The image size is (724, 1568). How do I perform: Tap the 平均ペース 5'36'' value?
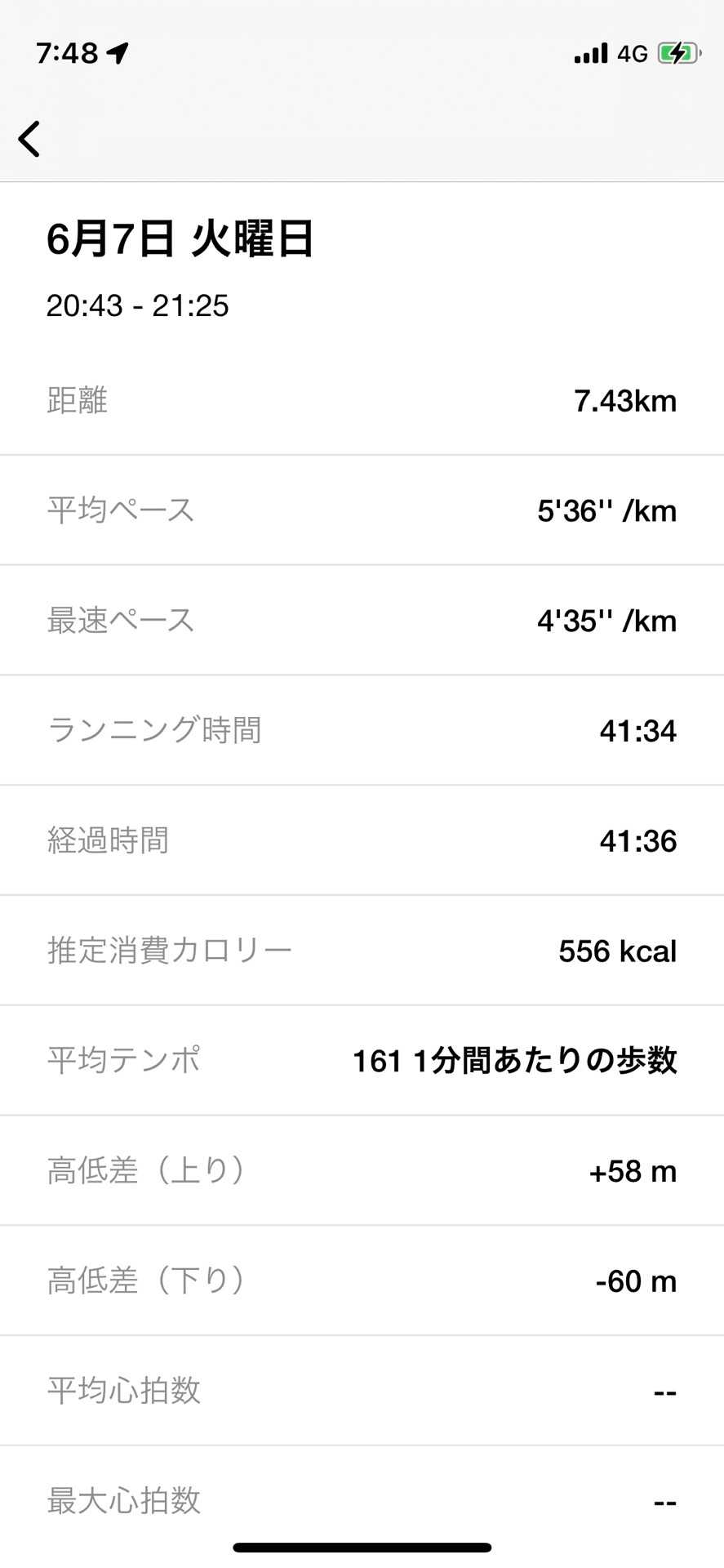[606, 510]
